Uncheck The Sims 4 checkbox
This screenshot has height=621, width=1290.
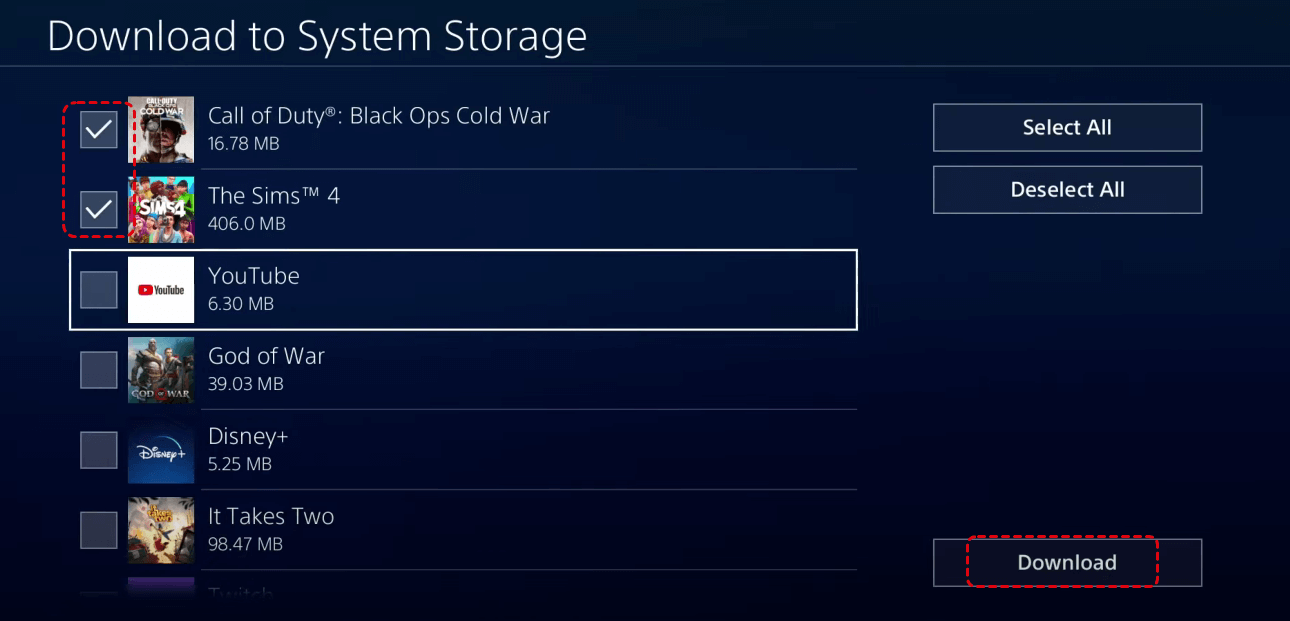[99, 210]
